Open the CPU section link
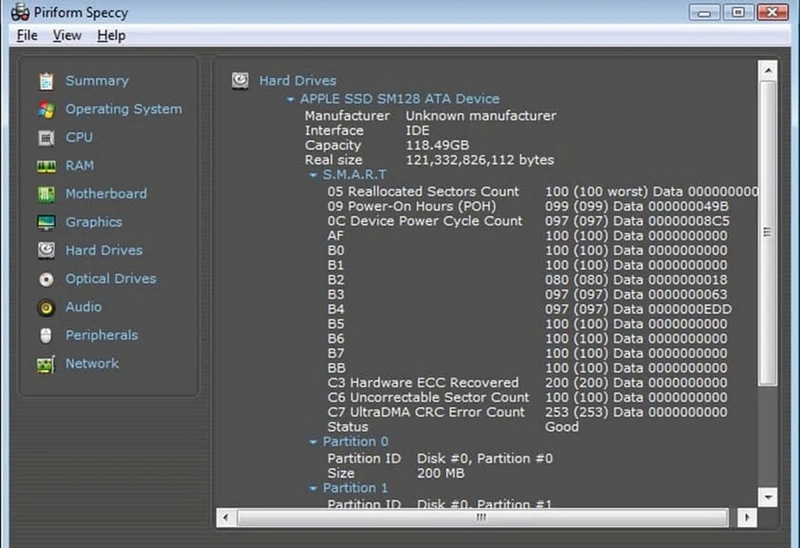 79,137
